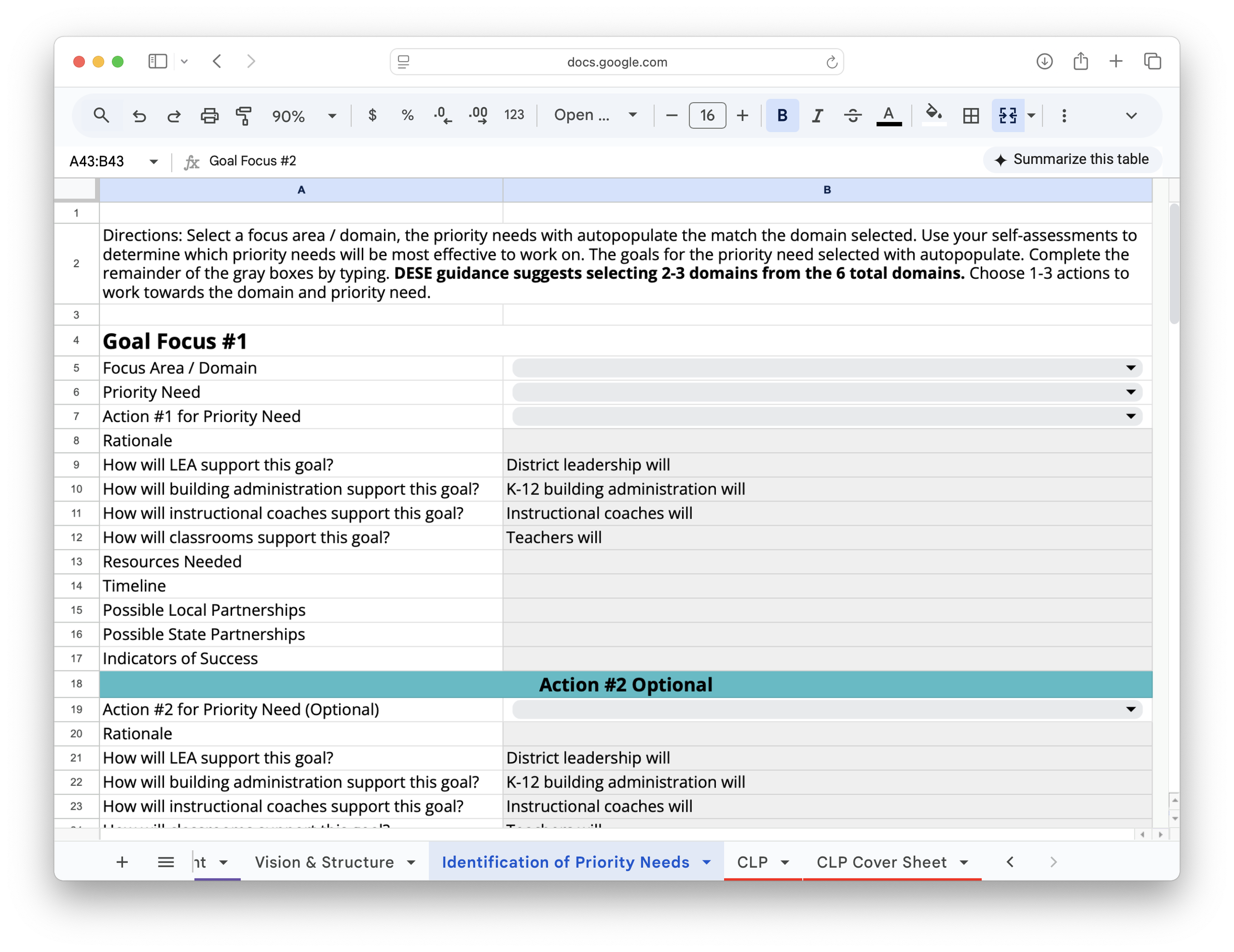The width and height of the screenshot is (1234, 952).
Task: Expand the Priority Need dropdown in row 6
Action: (x=1130, y=392)
